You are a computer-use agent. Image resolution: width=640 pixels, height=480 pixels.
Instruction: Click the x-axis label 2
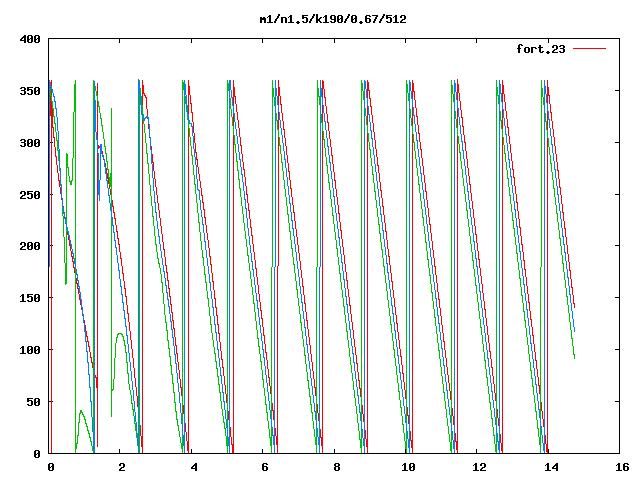pos(122,467)
